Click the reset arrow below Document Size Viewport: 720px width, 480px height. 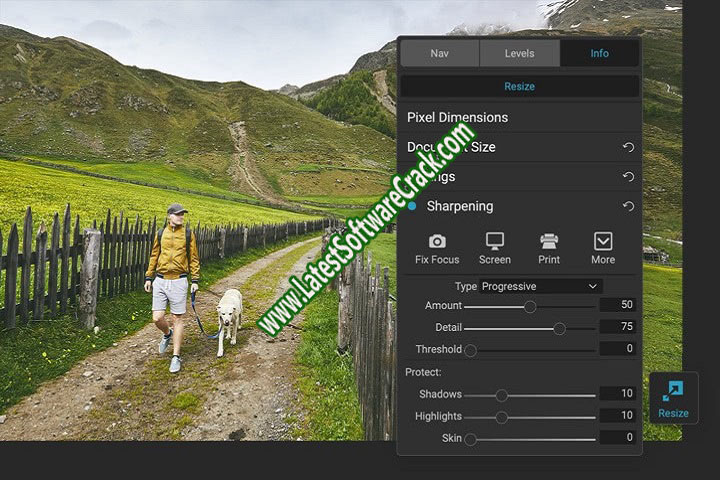(628, 177)
